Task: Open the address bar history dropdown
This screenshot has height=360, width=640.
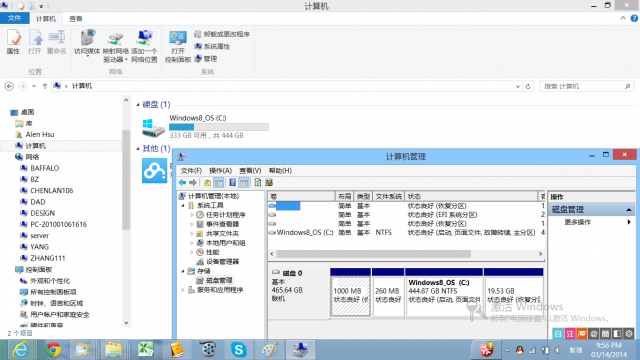Action: coord(518,87)
